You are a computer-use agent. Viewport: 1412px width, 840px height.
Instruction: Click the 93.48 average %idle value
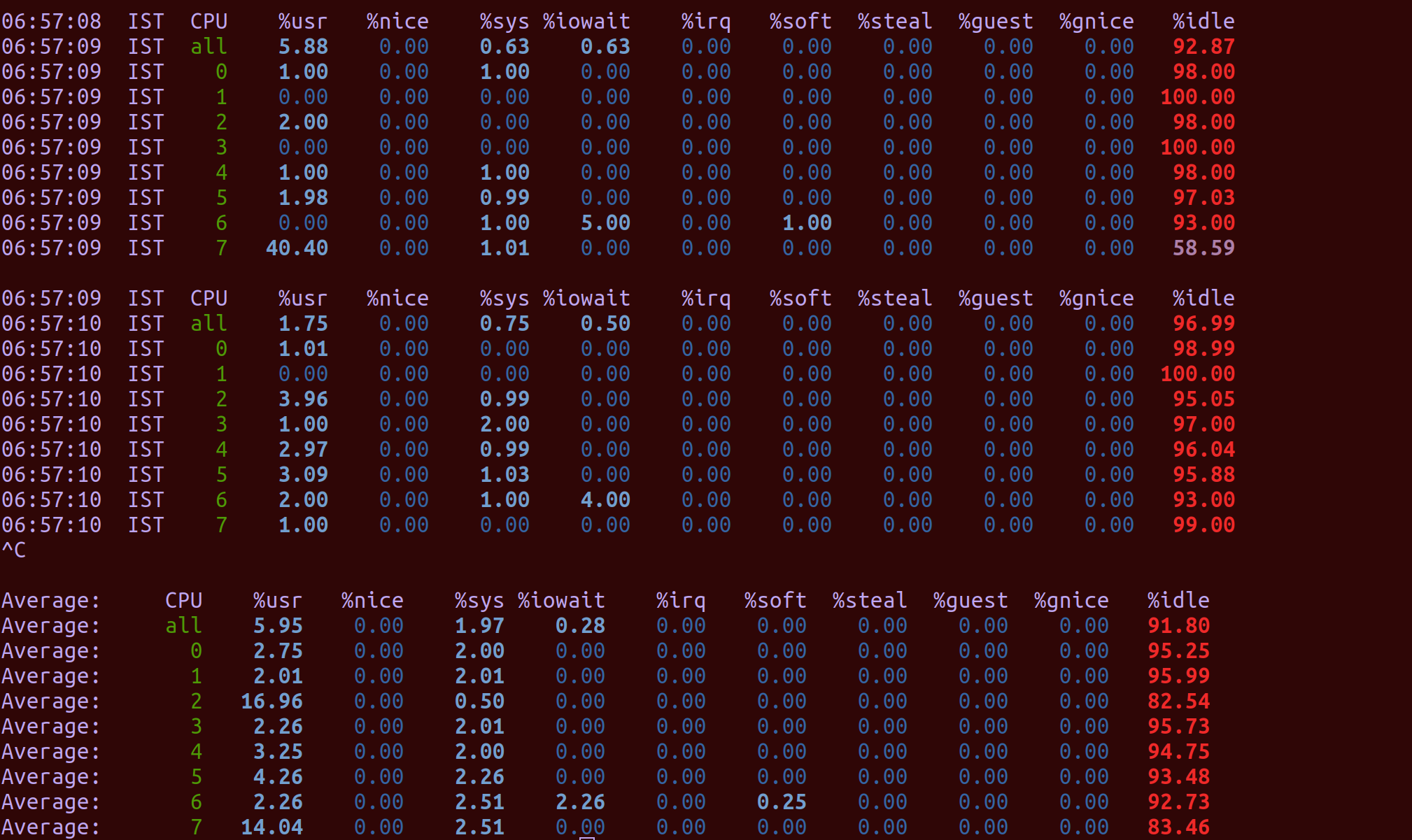(x=1178, y=777)
